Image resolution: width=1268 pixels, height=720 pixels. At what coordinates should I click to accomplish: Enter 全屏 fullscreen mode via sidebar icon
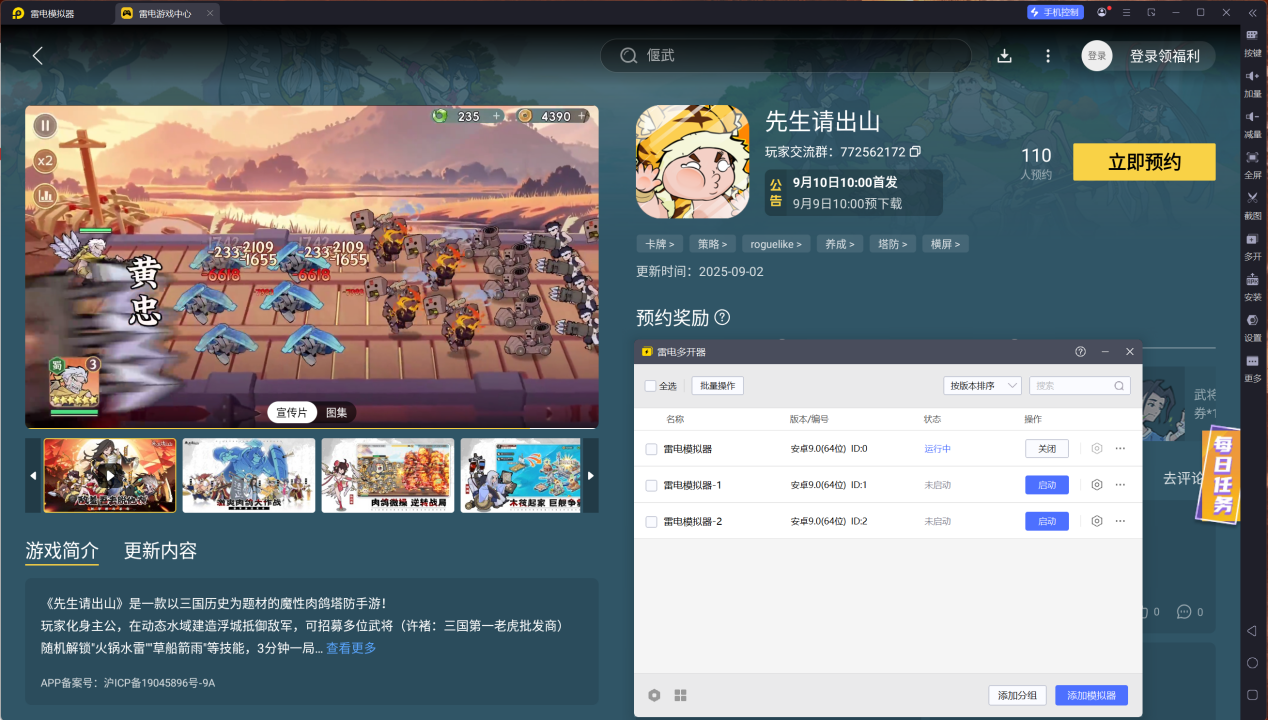[1252, 155]
